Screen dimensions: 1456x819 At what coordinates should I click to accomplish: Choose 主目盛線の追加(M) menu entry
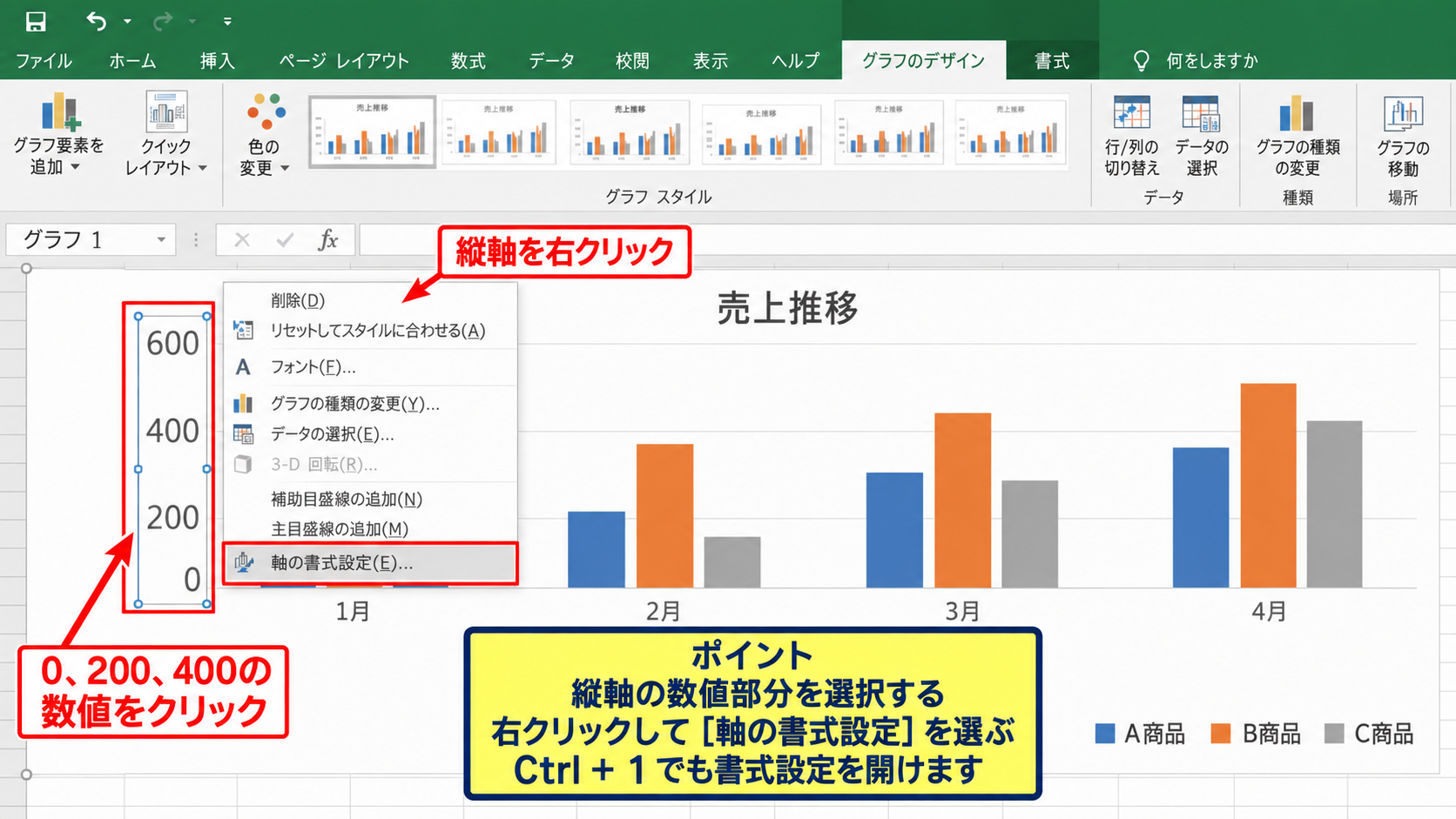[370, 529]
